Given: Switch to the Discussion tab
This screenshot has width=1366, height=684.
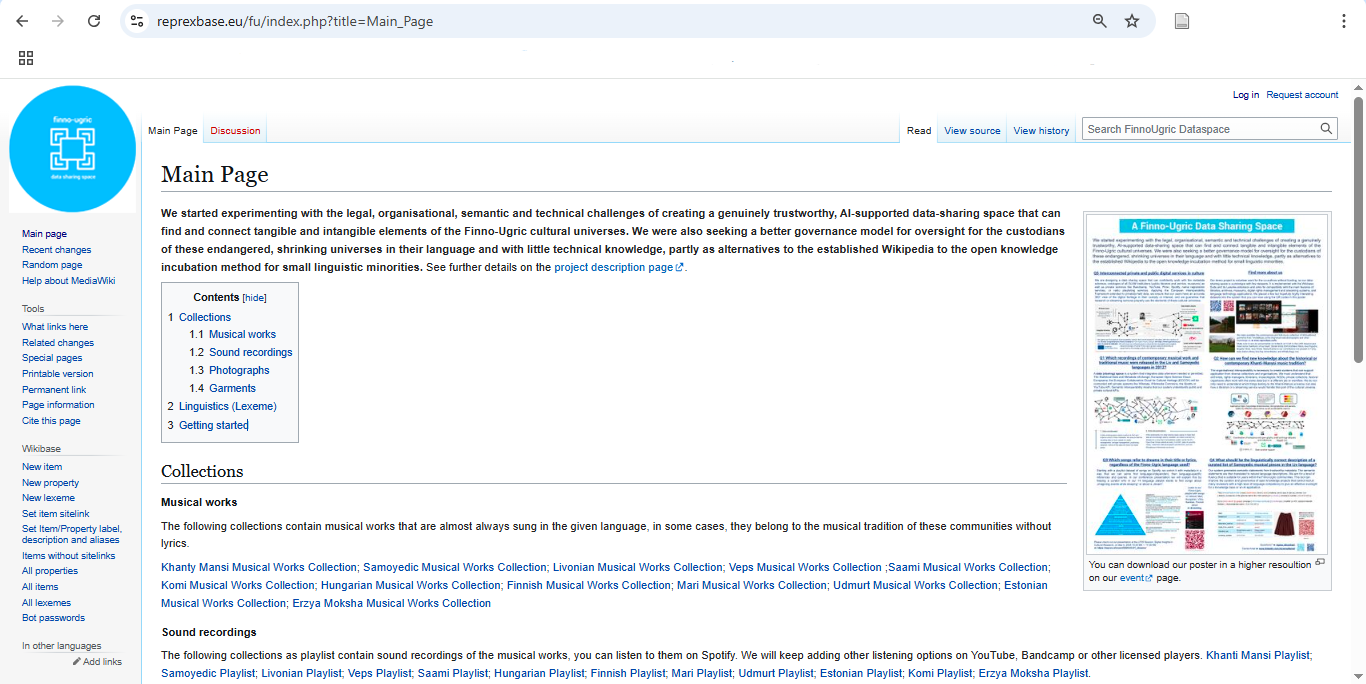Looking at the screenshot, I should point(235,131).
